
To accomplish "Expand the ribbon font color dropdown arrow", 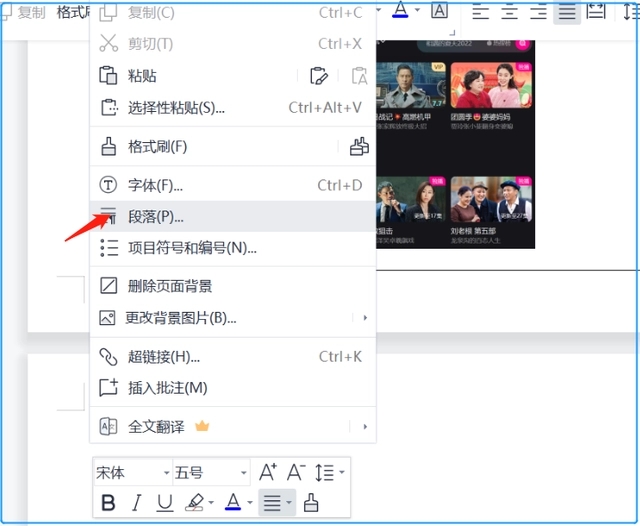I will [417, 10].
